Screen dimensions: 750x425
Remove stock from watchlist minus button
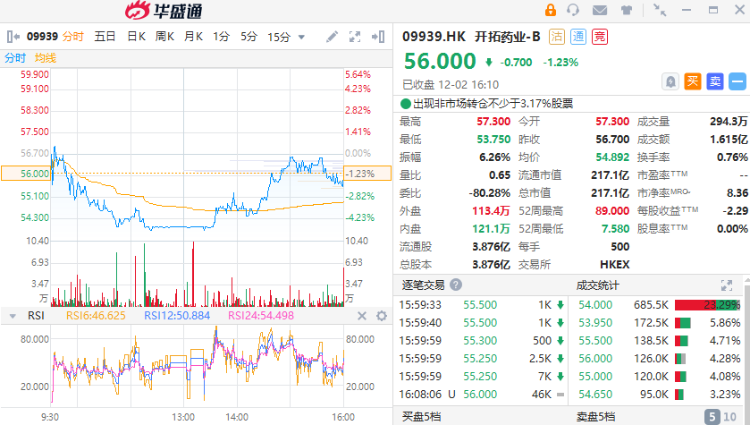(737, 82)
